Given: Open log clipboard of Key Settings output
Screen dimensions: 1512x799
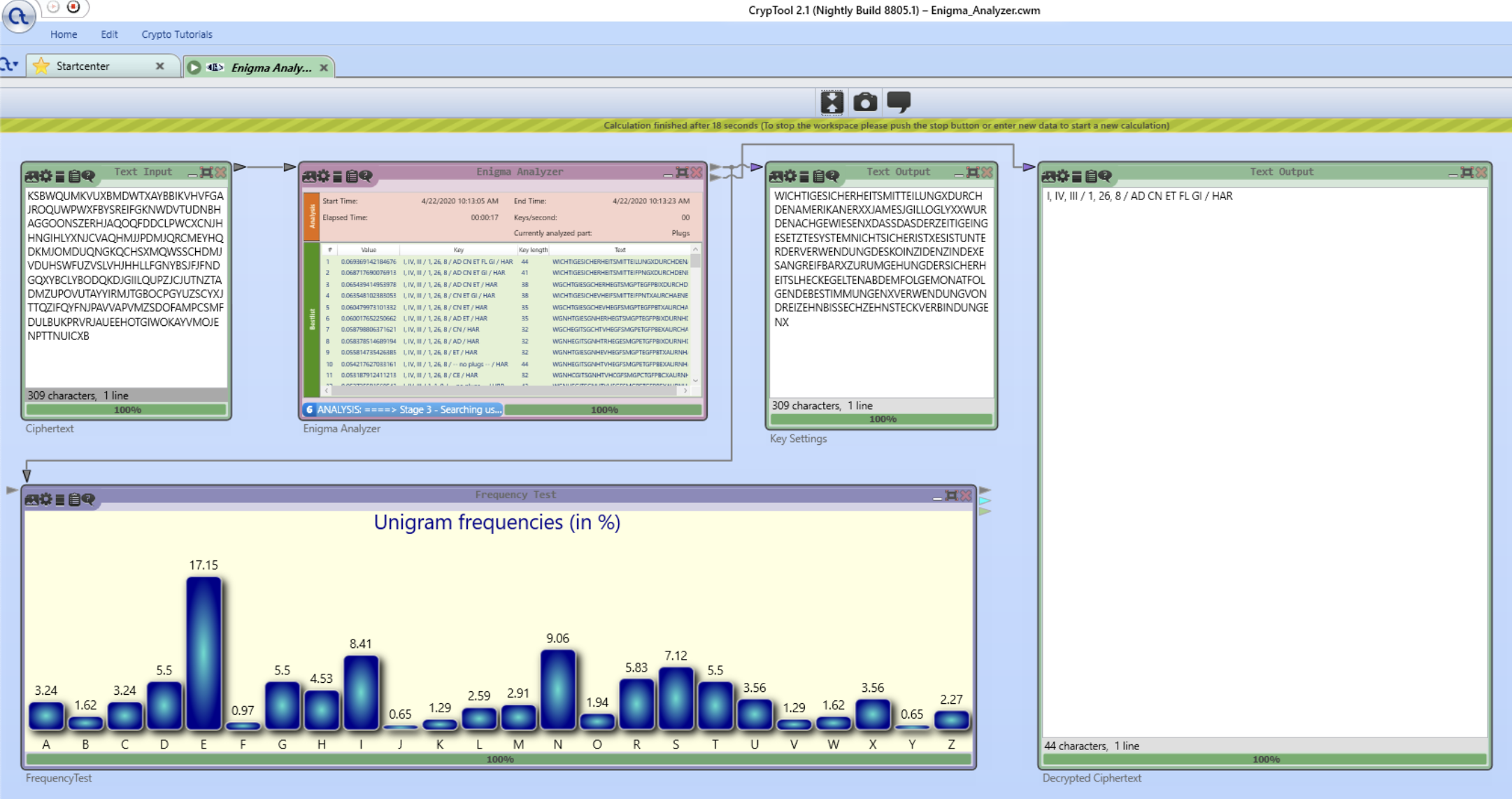Looking at the screenshot, I should [818, 176].
